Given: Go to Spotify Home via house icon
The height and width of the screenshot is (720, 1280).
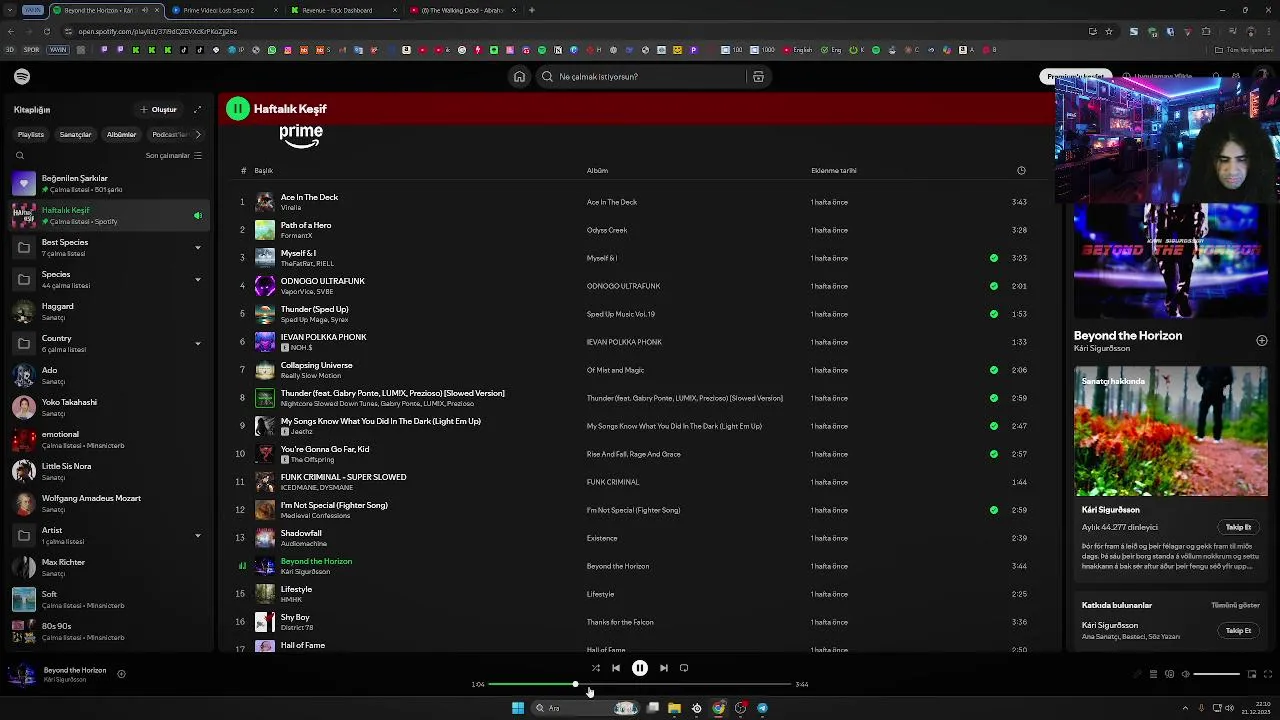Looking at the screenshot, I should click(x=519, y=77).
